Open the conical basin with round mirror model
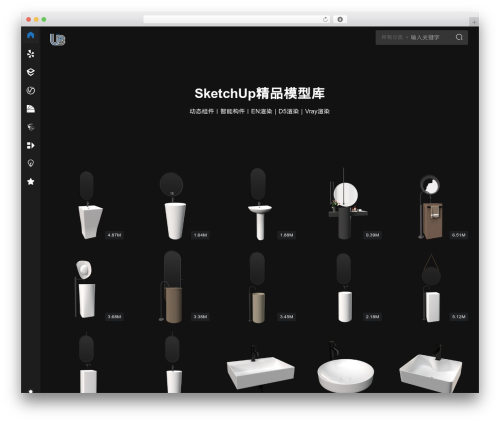The height and width of the screenshot is (423, 500). click(x=174, y=206)
